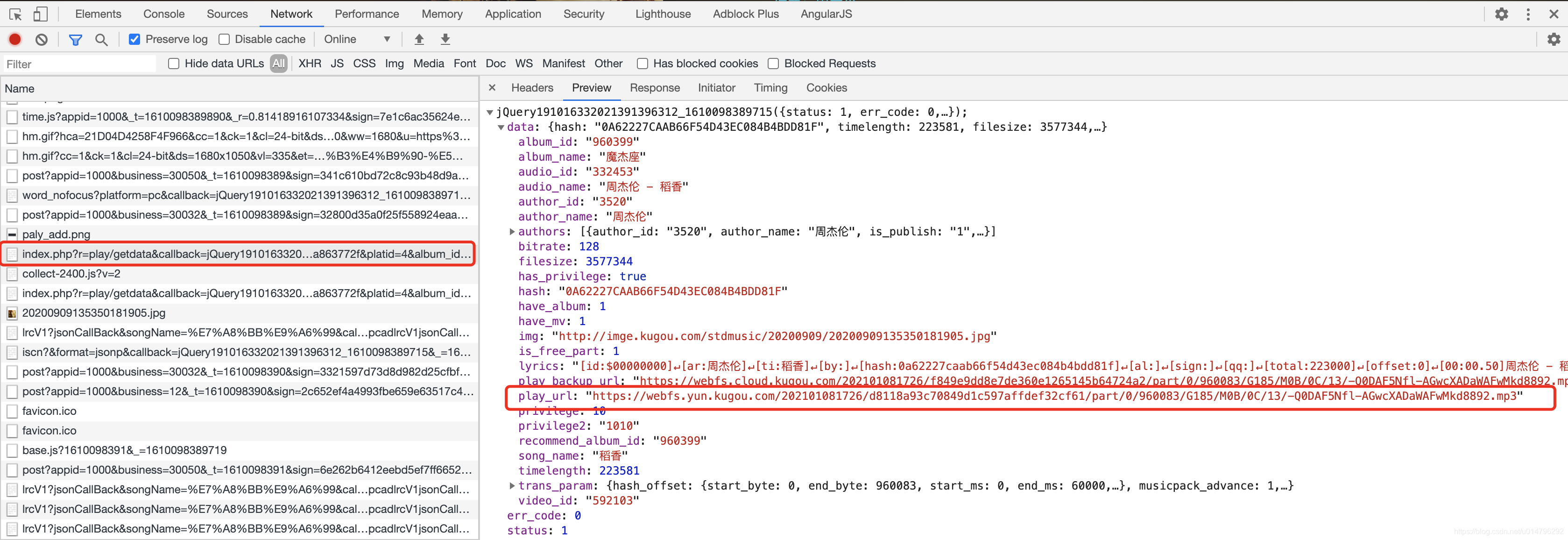Expand the trans_param object node

(x=512, y=486)
